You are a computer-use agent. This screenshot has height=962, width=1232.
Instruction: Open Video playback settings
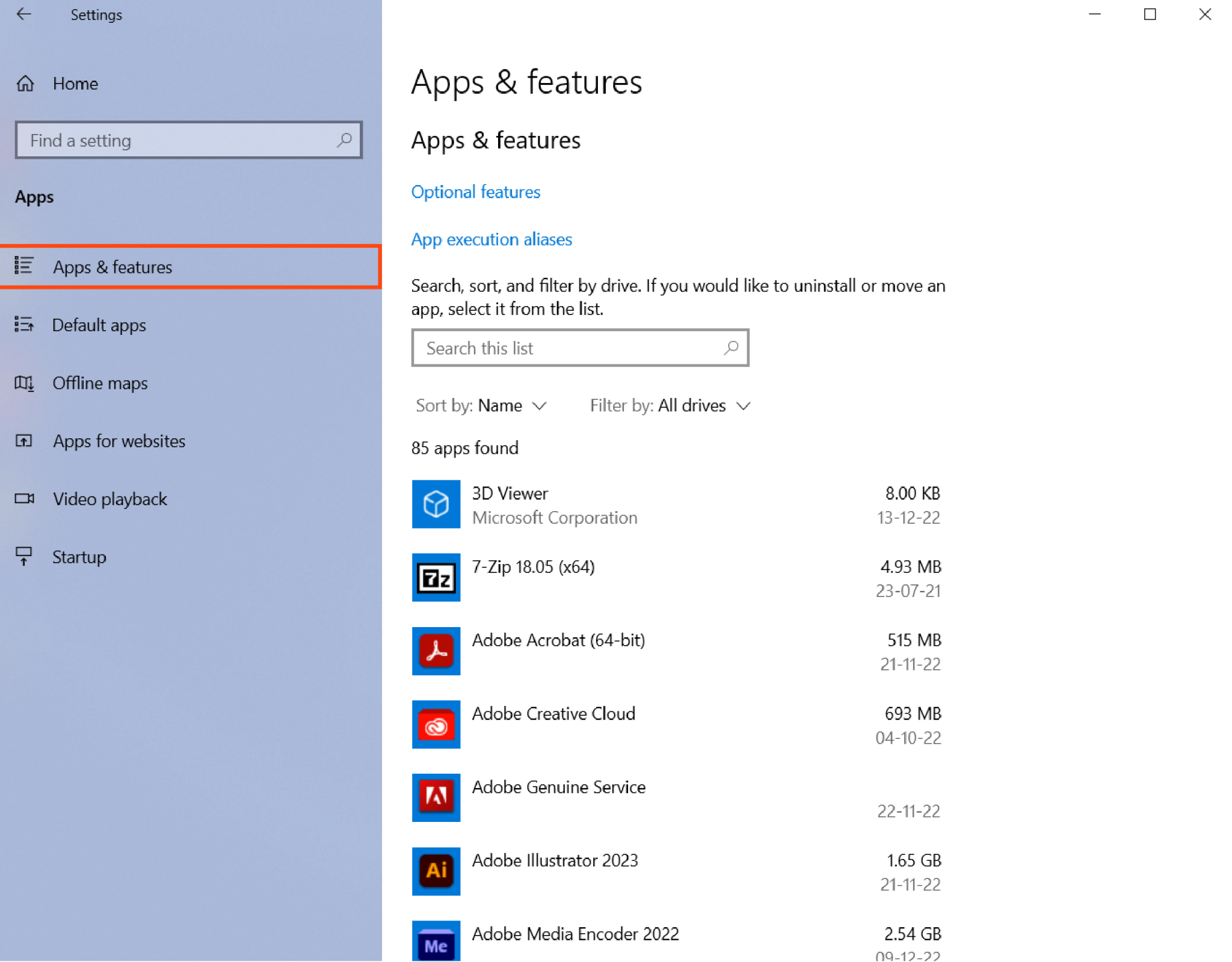pos(109,499)
